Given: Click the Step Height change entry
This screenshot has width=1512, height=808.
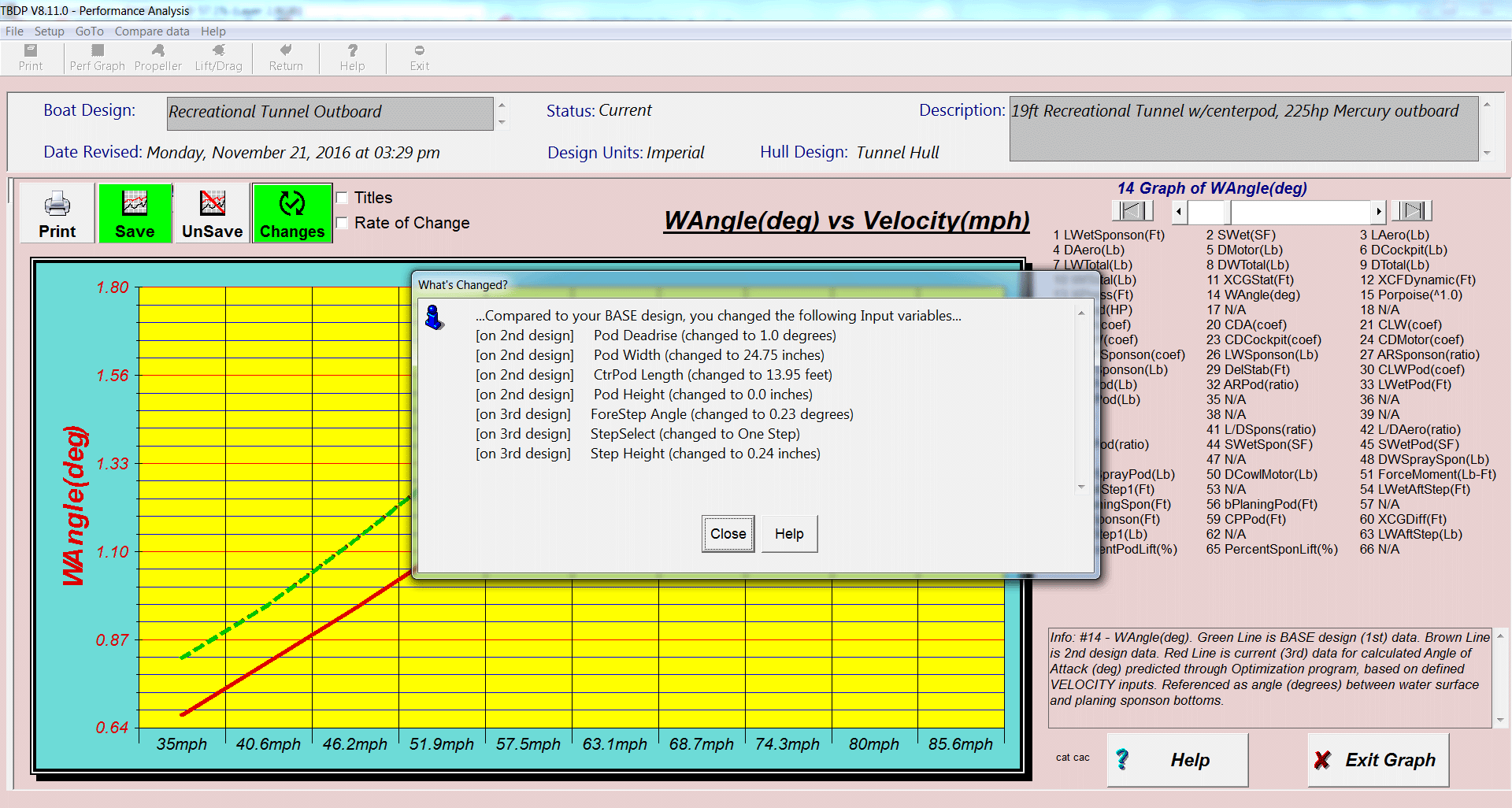Looking at the screenshot, I should tap(648, 454).
